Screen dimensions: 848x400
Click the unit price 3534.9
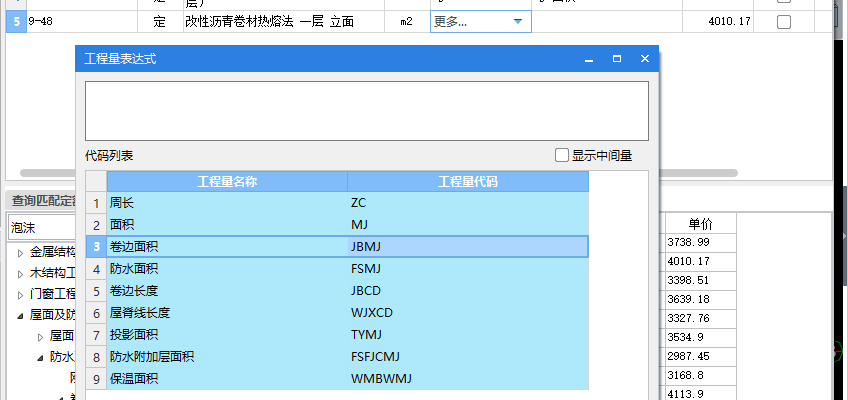coord(701,337)
